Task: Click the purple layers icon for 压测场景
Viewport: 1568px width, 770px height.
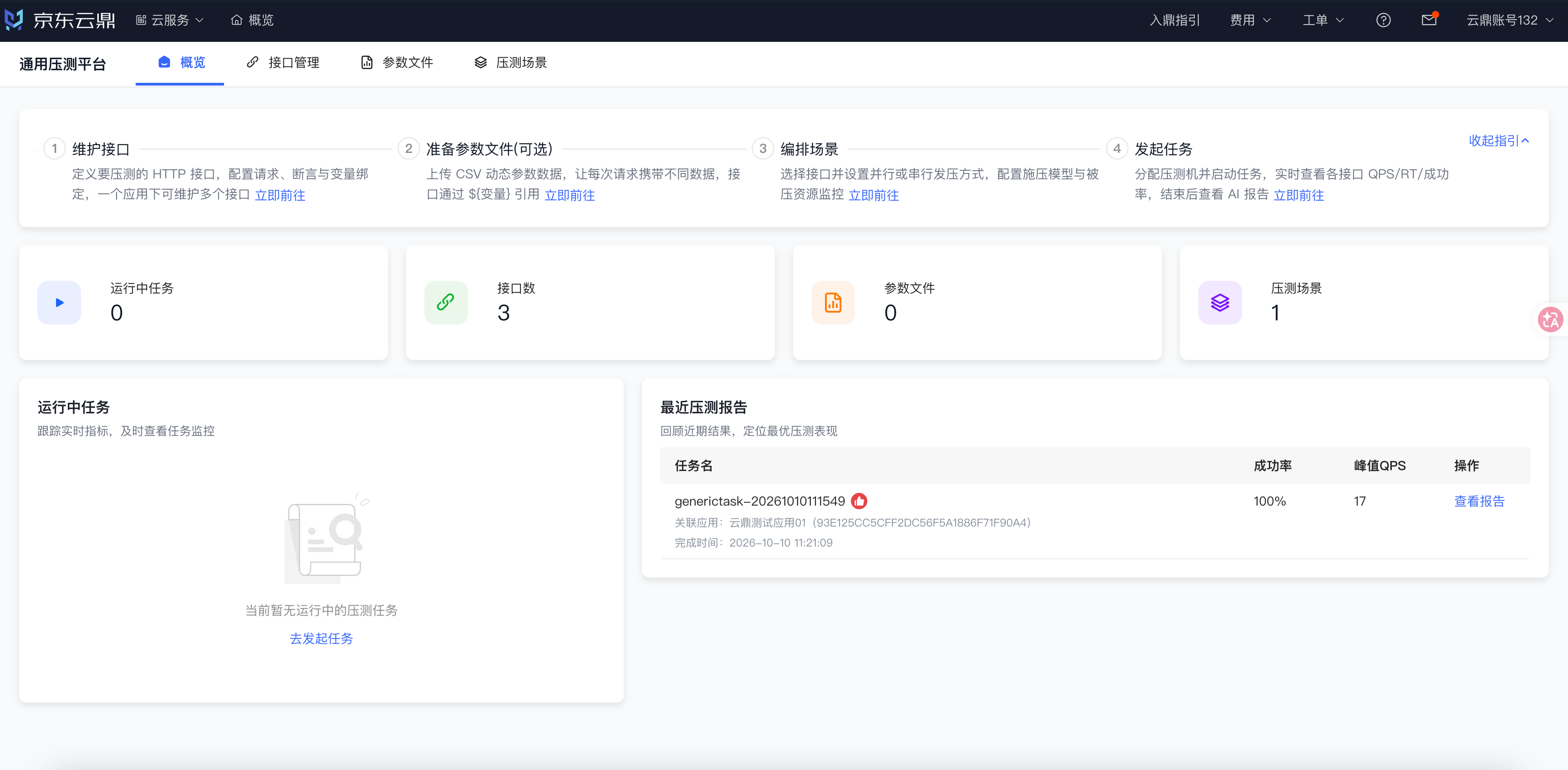Action: click(x=1221, y=302)
